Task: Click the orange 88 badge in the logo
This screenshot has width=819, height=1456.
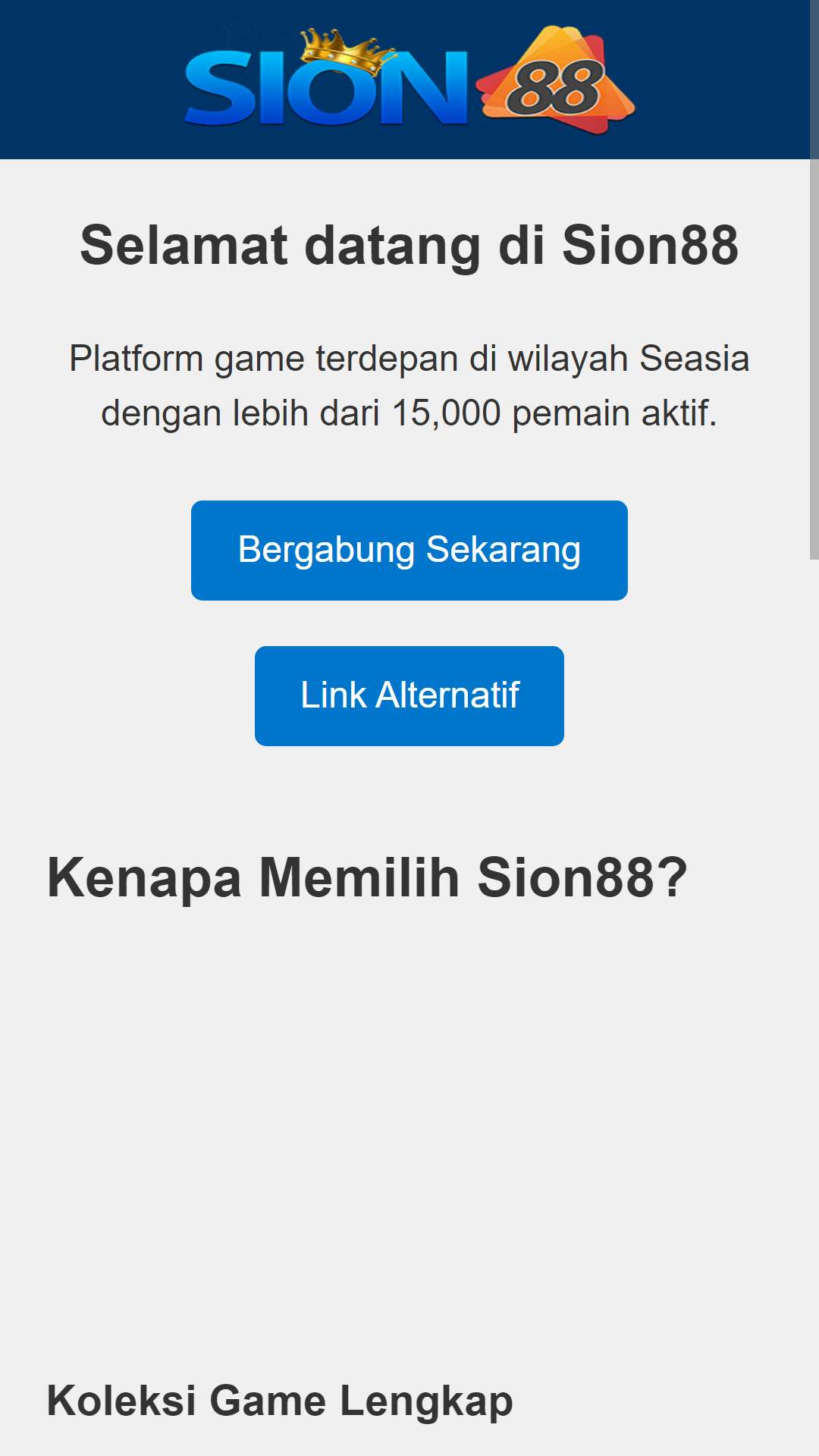Action: point(556,80)
